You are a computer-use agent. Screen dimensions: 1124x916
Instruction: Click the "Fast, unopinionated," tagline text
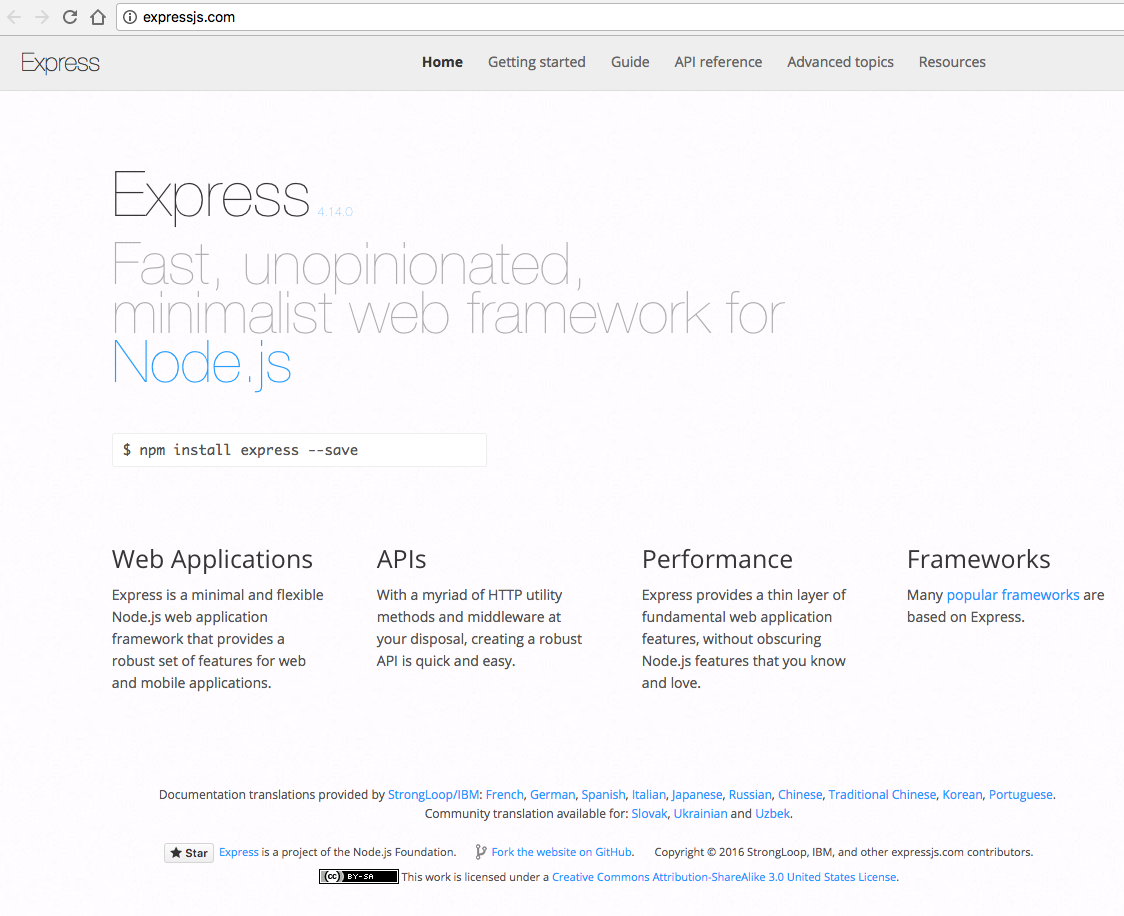347,264
